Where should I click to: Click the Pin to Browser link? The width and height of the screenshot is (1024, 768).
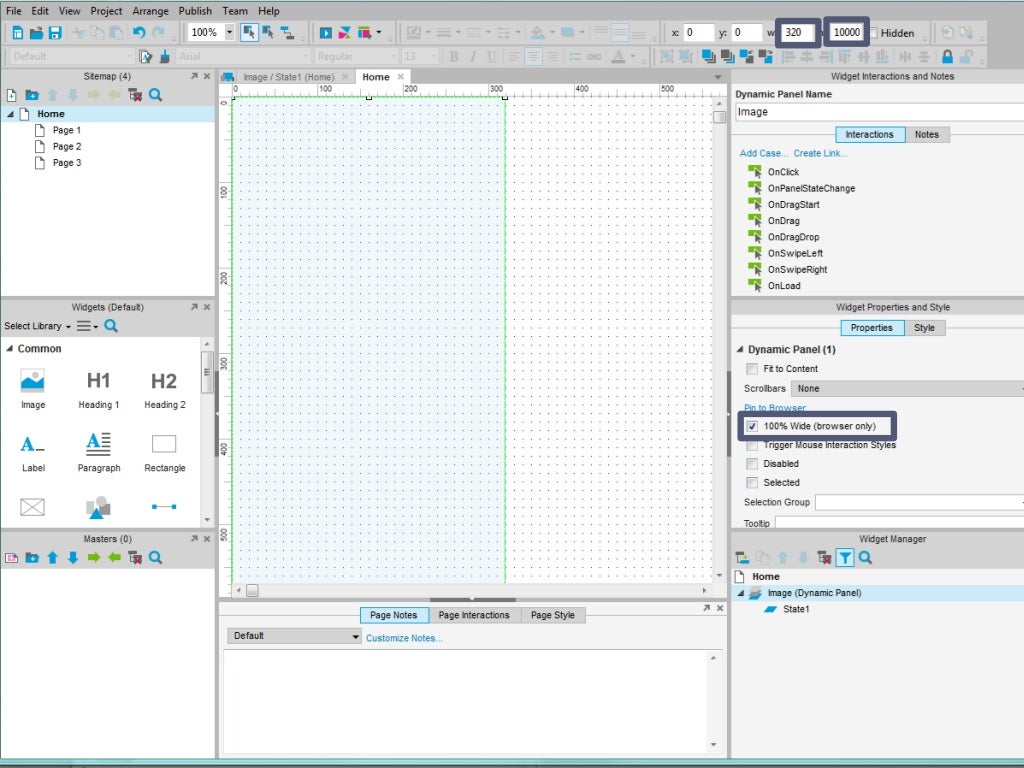tap(775, 408)
